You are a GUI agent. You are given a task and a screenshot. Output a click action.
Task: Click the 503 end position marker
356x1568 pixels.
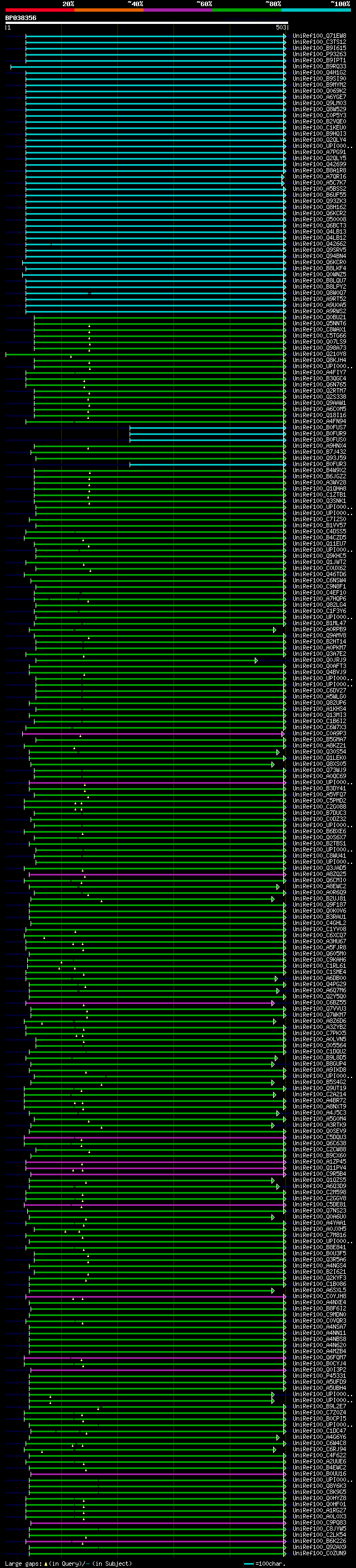(280, 27)
